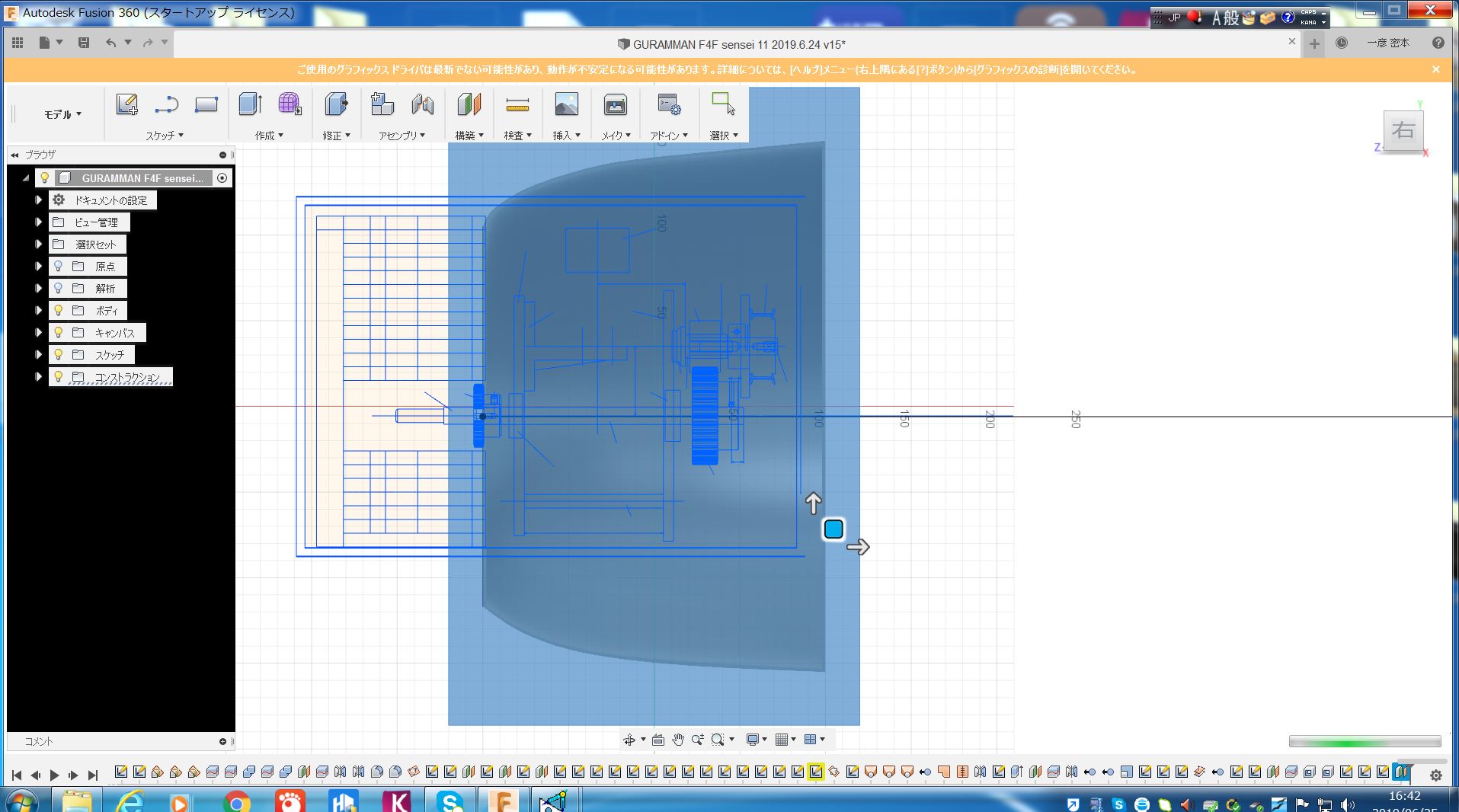The height and width of the screenshot is (812, 1459).
Task: Expand the ドキュメントの設定 tree node
Action: click(x=38, y=200)
